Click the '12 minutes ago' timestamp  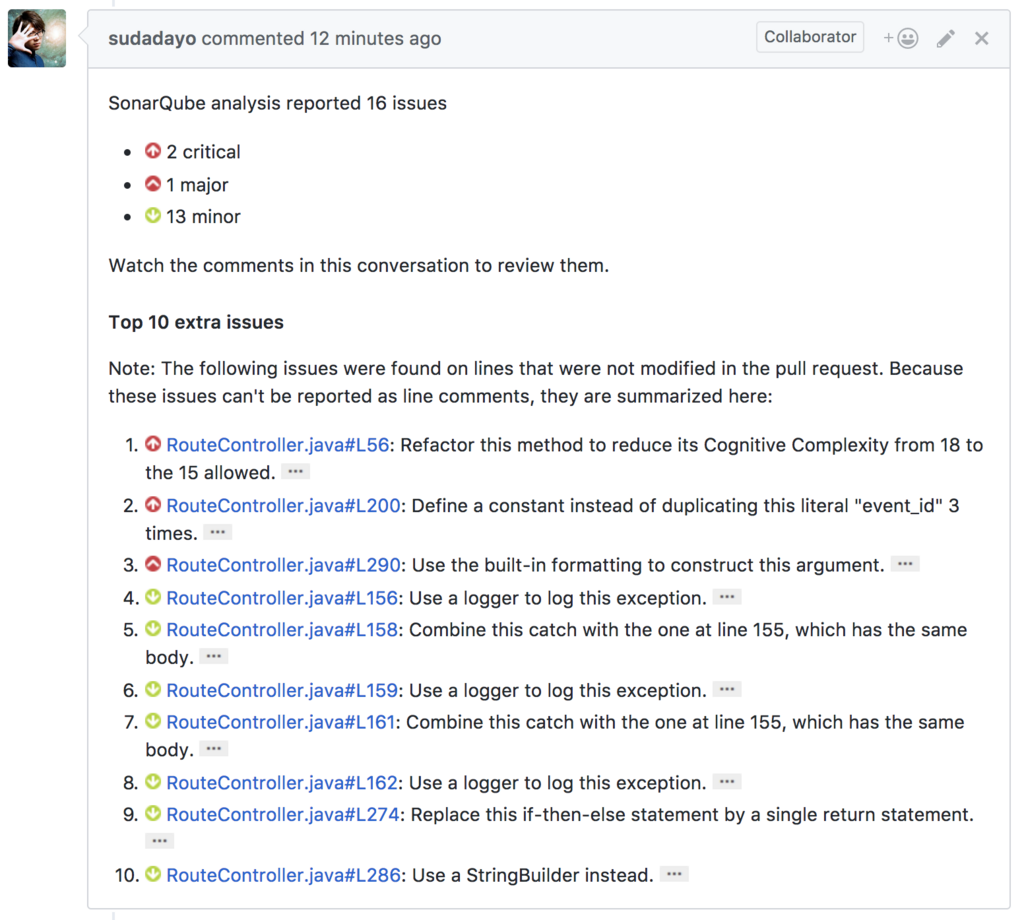click(375, 39)
